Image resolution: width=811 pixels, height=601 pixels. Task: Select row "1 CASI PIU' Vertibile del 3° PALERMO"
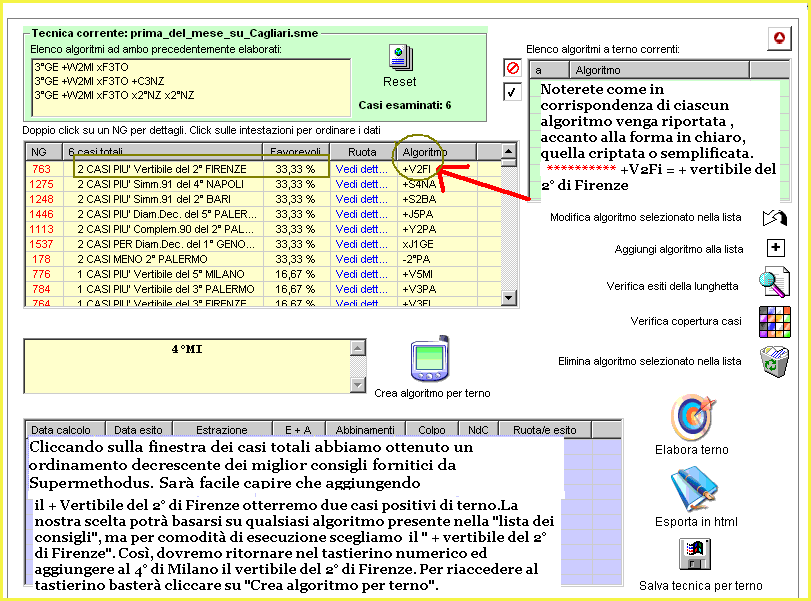(166, 289)
